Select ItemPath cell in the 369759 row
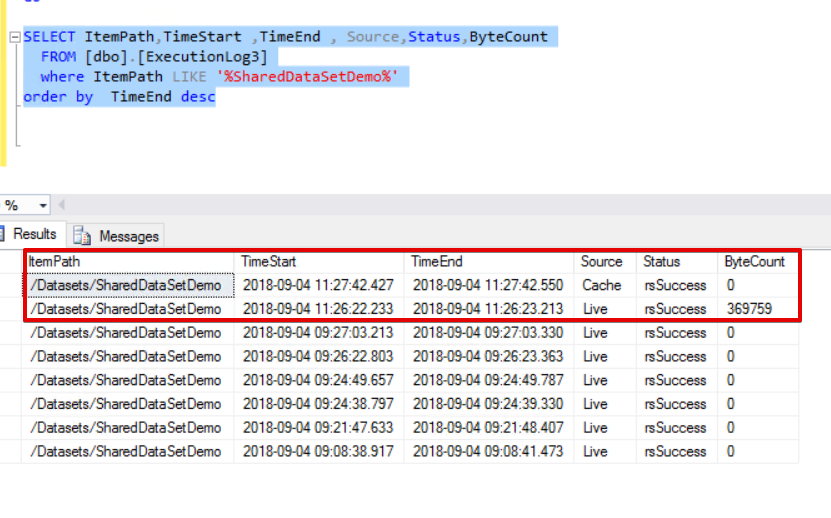This screenshot has width=831, height=518. click(x=128, y=309)
